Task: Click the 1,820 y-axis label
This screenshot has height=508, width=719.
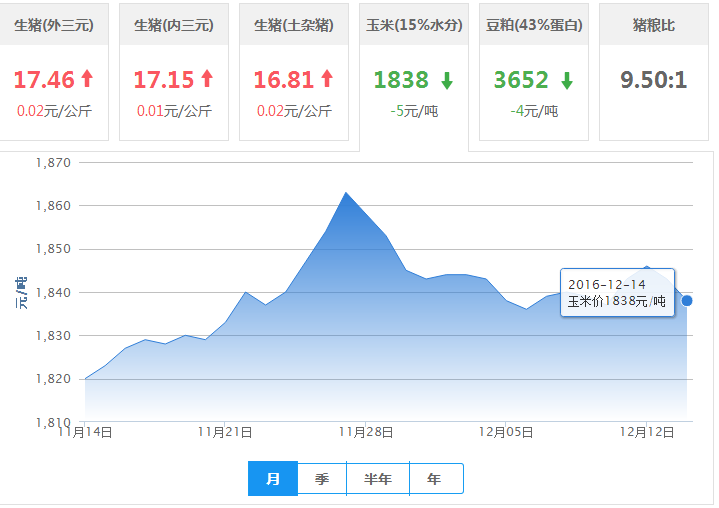Action: click(x=53, y=379)
